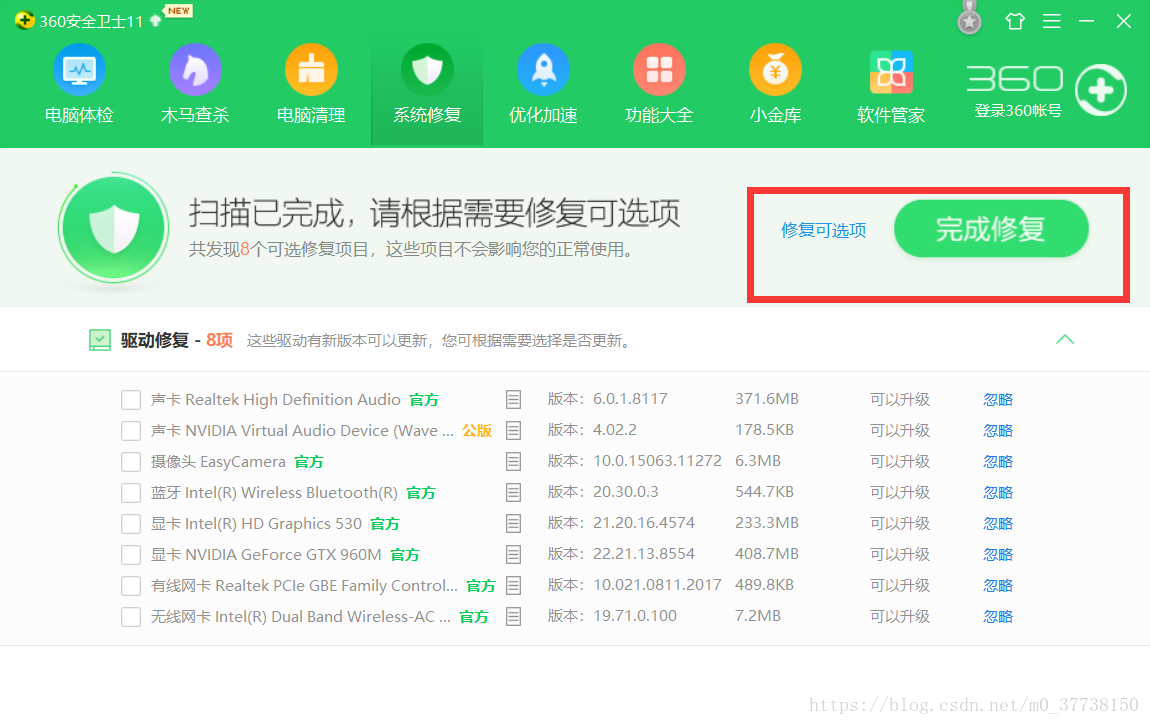Open details icon for Realtek PCIe GBE

coord(513,586)
